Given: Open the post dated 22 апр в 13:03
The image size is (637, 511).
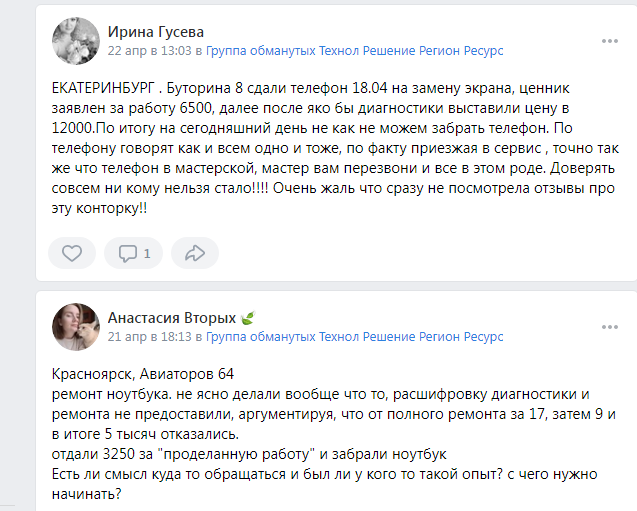Looking at the screenshot, I should click(149, 50).
